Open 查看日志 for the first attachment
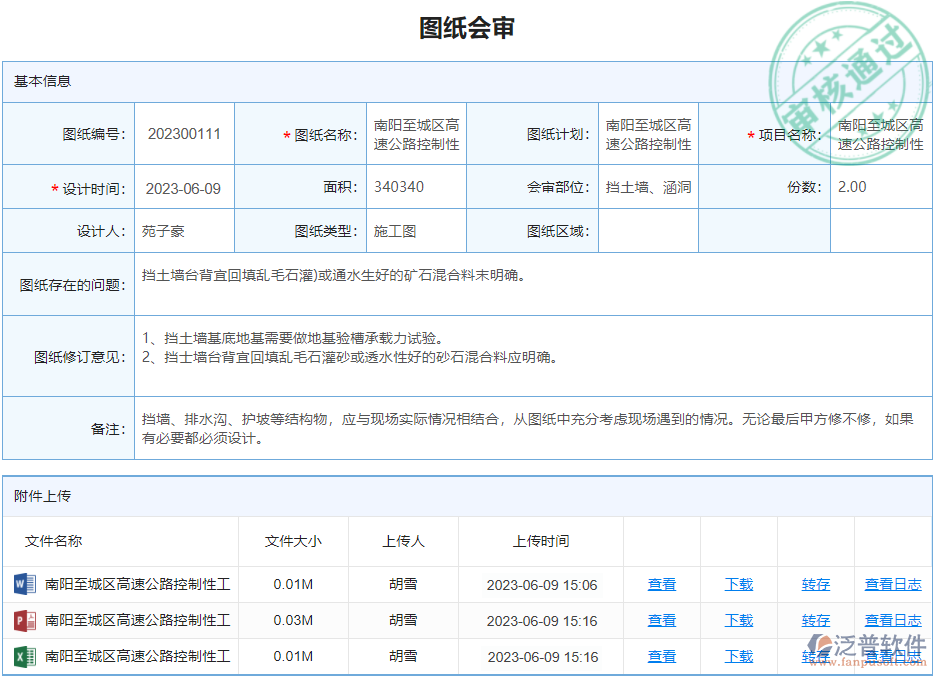 coord(893,584)
